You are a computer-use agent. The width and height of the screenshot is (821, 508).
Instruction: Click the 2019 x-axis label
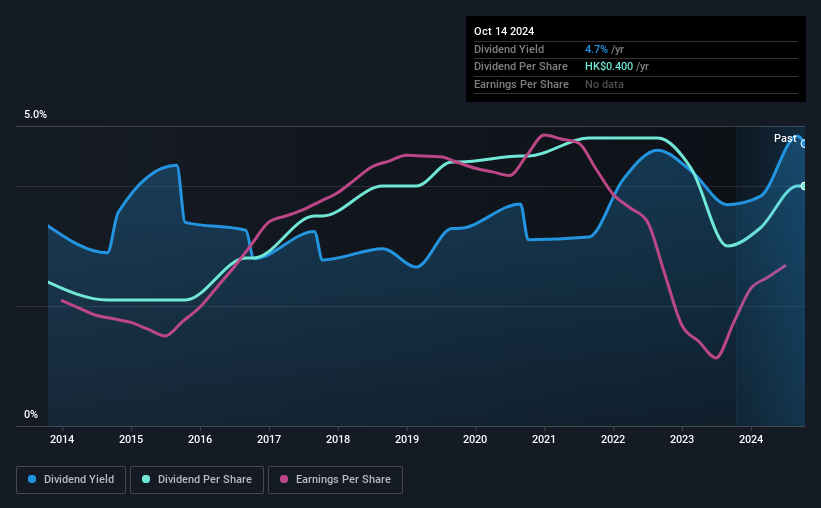coord(407,439)
